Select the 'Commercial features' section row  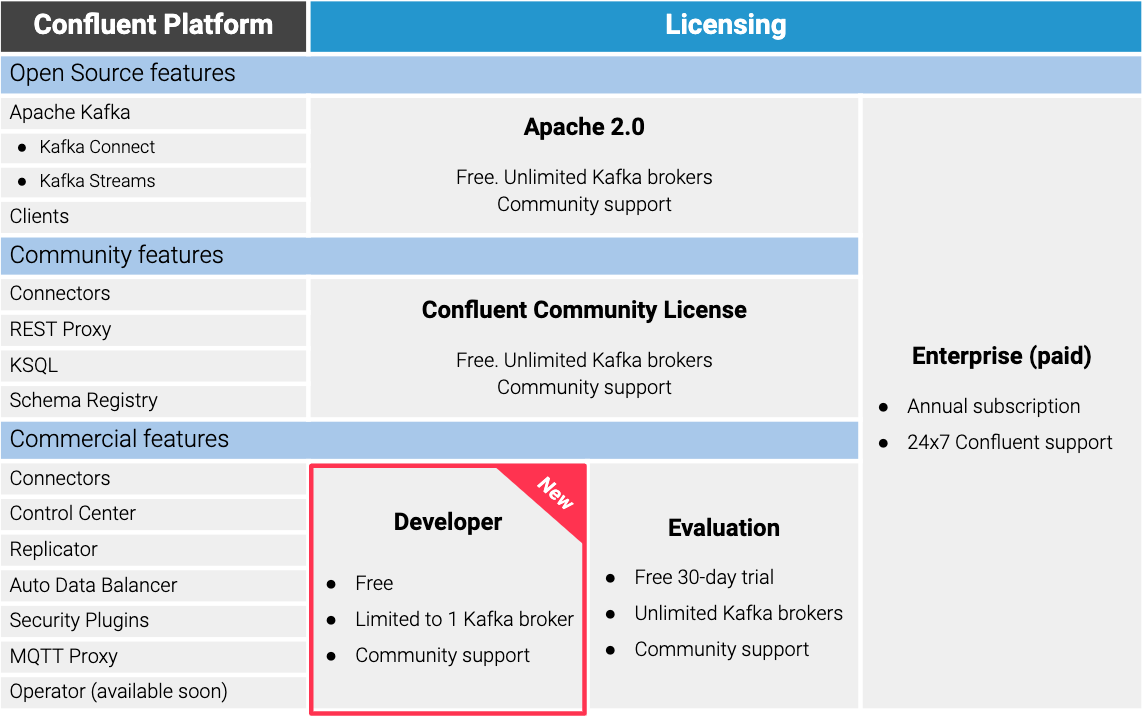click(x=429, y=439)
